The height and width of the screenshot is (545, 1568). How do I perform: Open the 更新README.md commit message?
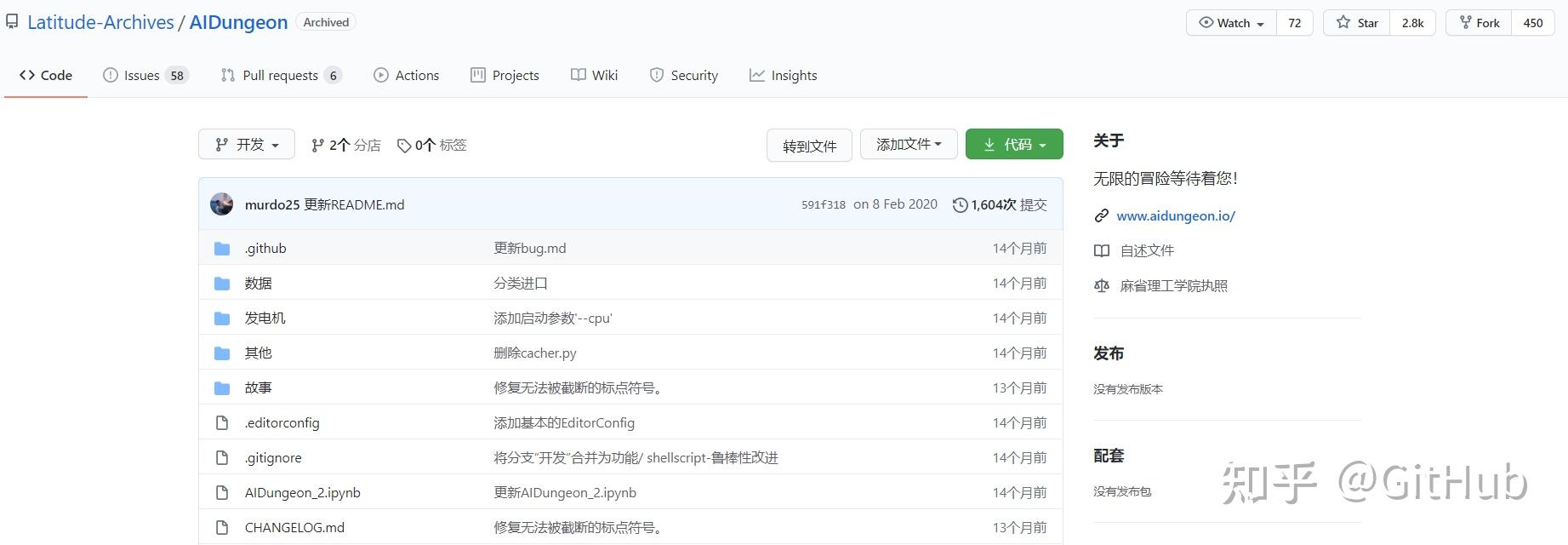[354, 204]
